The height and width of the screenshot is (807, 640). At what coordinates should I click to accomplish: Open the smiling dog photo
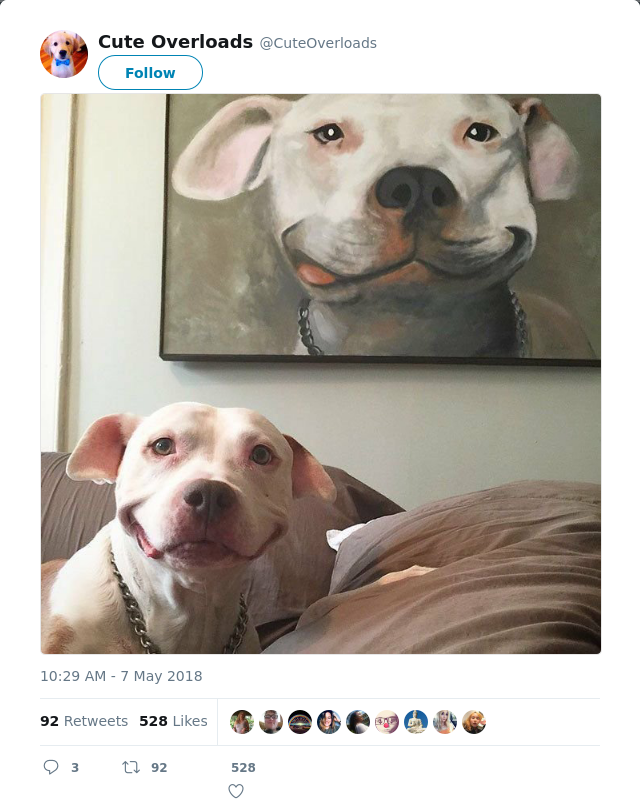(321, 374)
